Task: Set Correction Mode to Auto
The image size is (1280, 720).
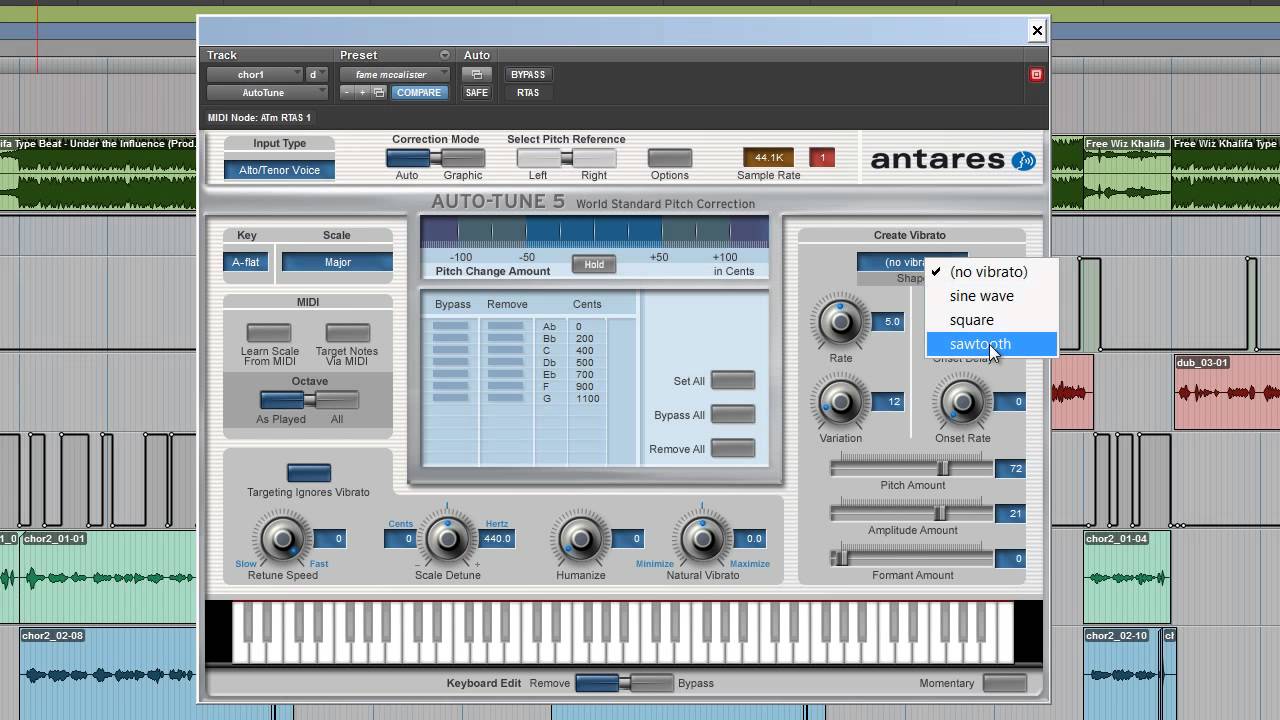Action: click(408, 158)
